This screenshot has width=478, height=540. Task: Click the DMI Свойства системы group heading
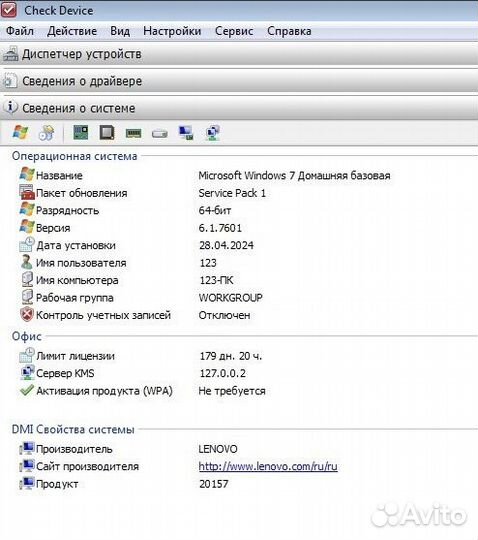coord(73,429)
